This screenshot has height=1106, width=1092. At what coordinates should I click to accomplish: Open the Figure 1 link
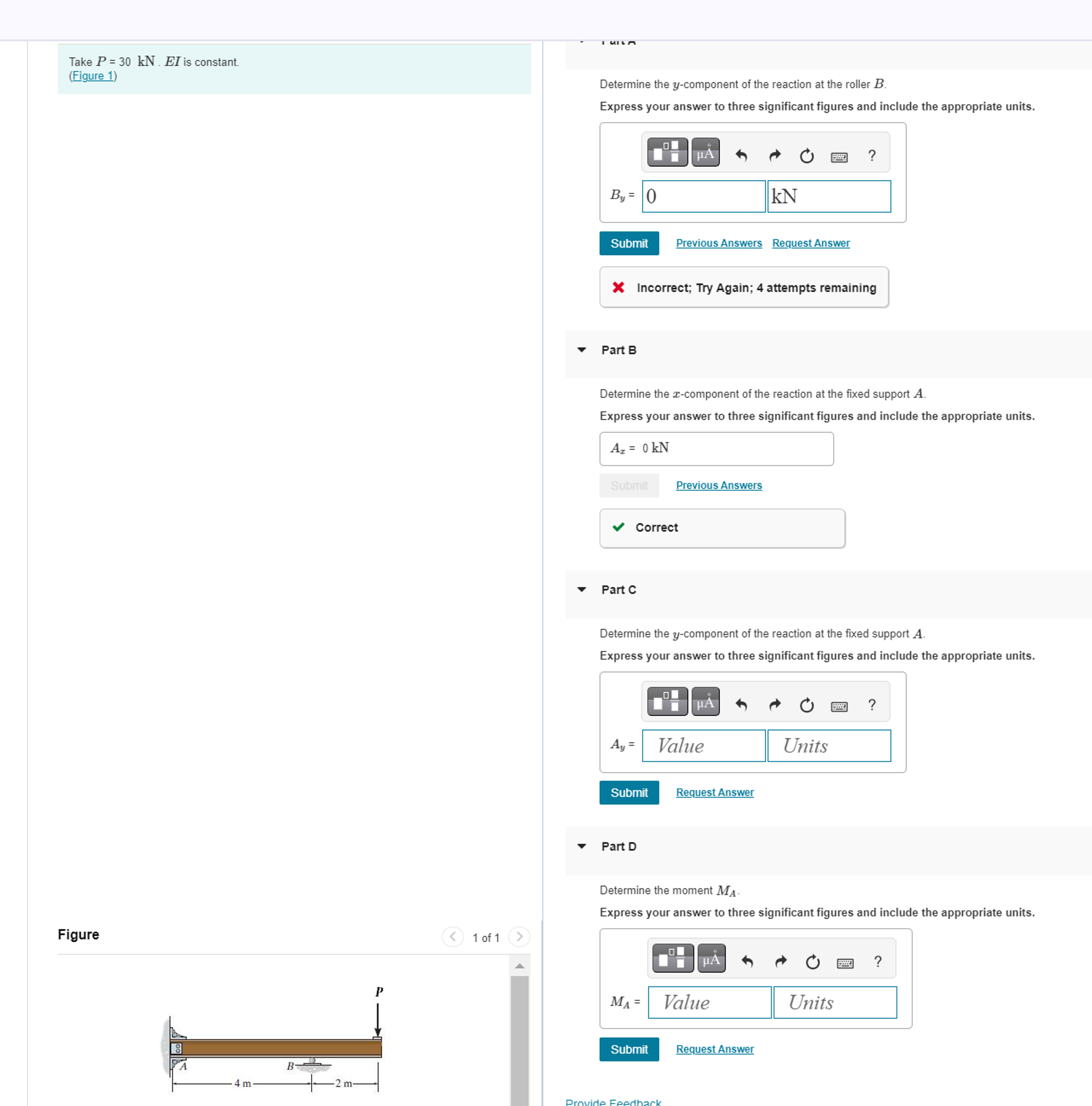pos(92,76)
